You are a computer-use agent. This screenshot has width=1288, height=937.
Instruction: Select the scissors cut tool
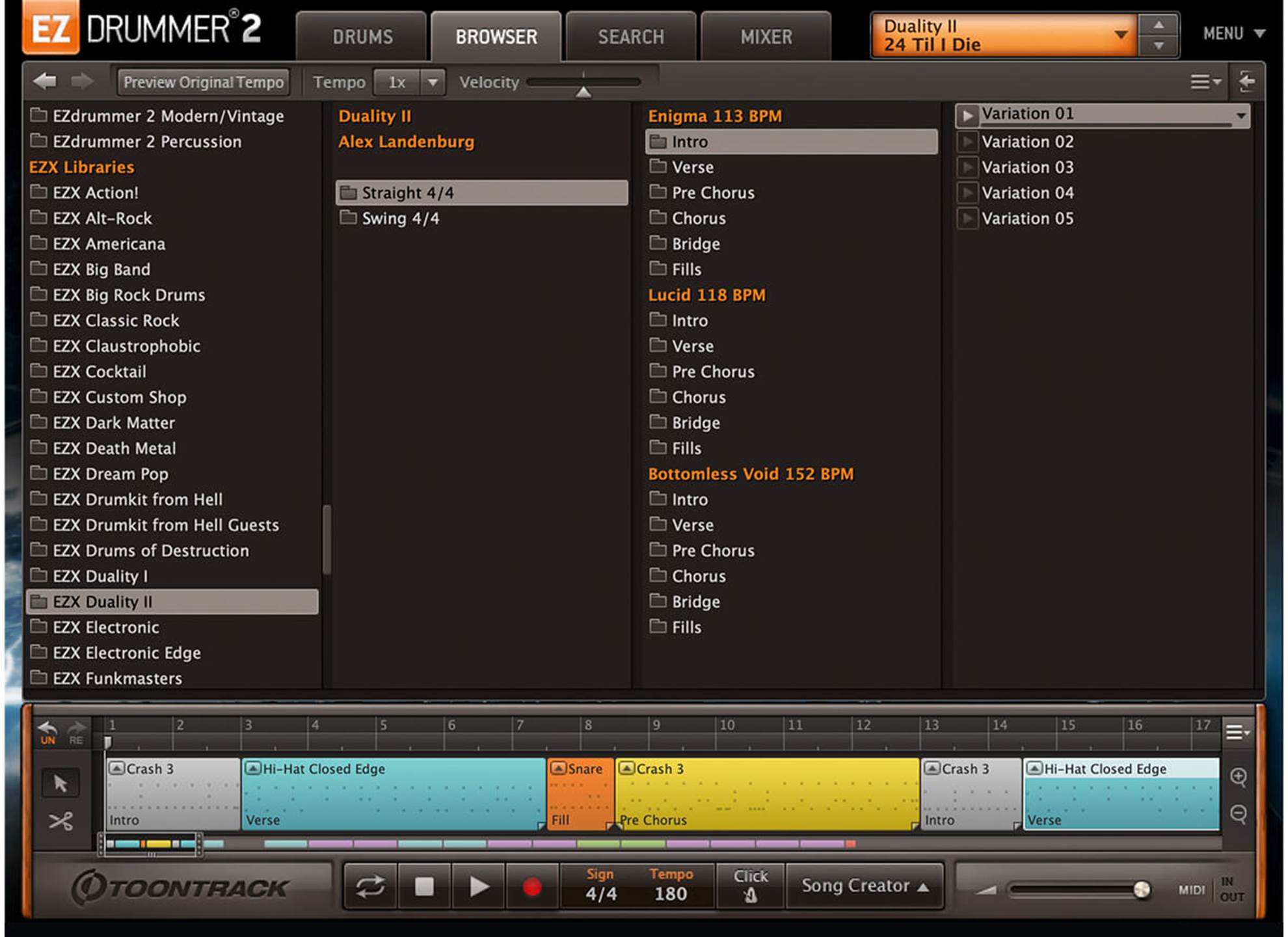(x=60, y=821)
